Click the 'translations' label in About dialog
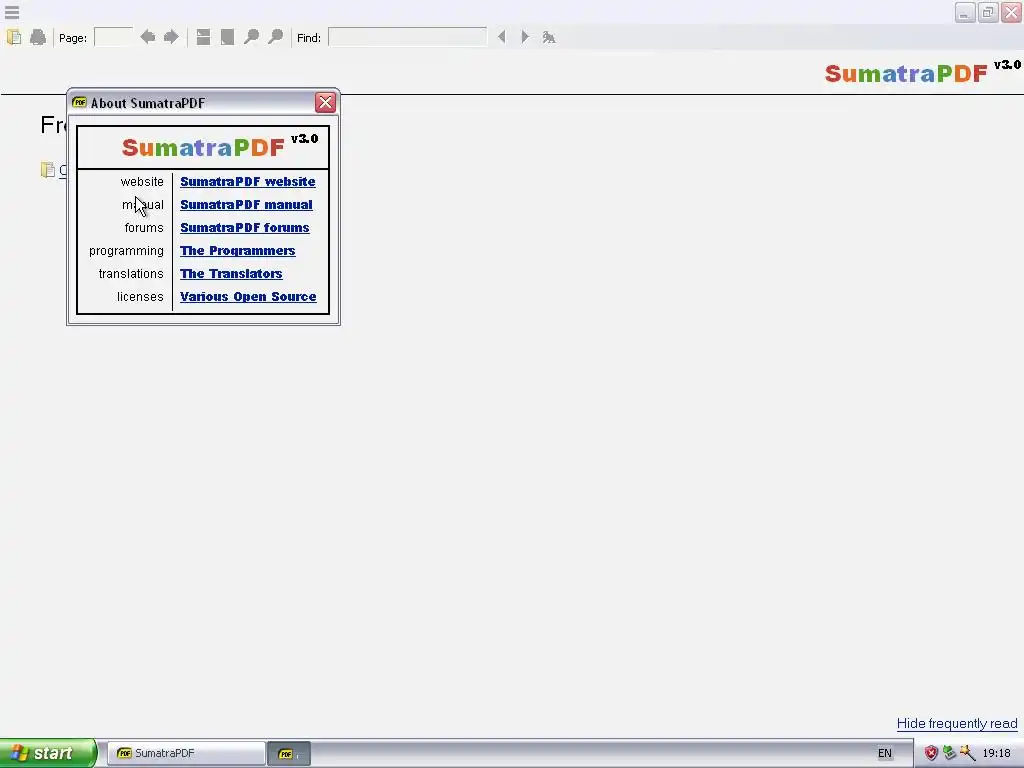 [x=131, y=274]
